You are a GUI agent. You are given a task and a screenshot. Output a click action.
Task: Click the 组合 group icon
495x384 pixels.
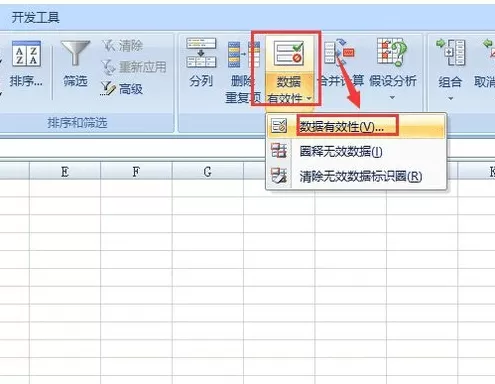click(450, 52)
